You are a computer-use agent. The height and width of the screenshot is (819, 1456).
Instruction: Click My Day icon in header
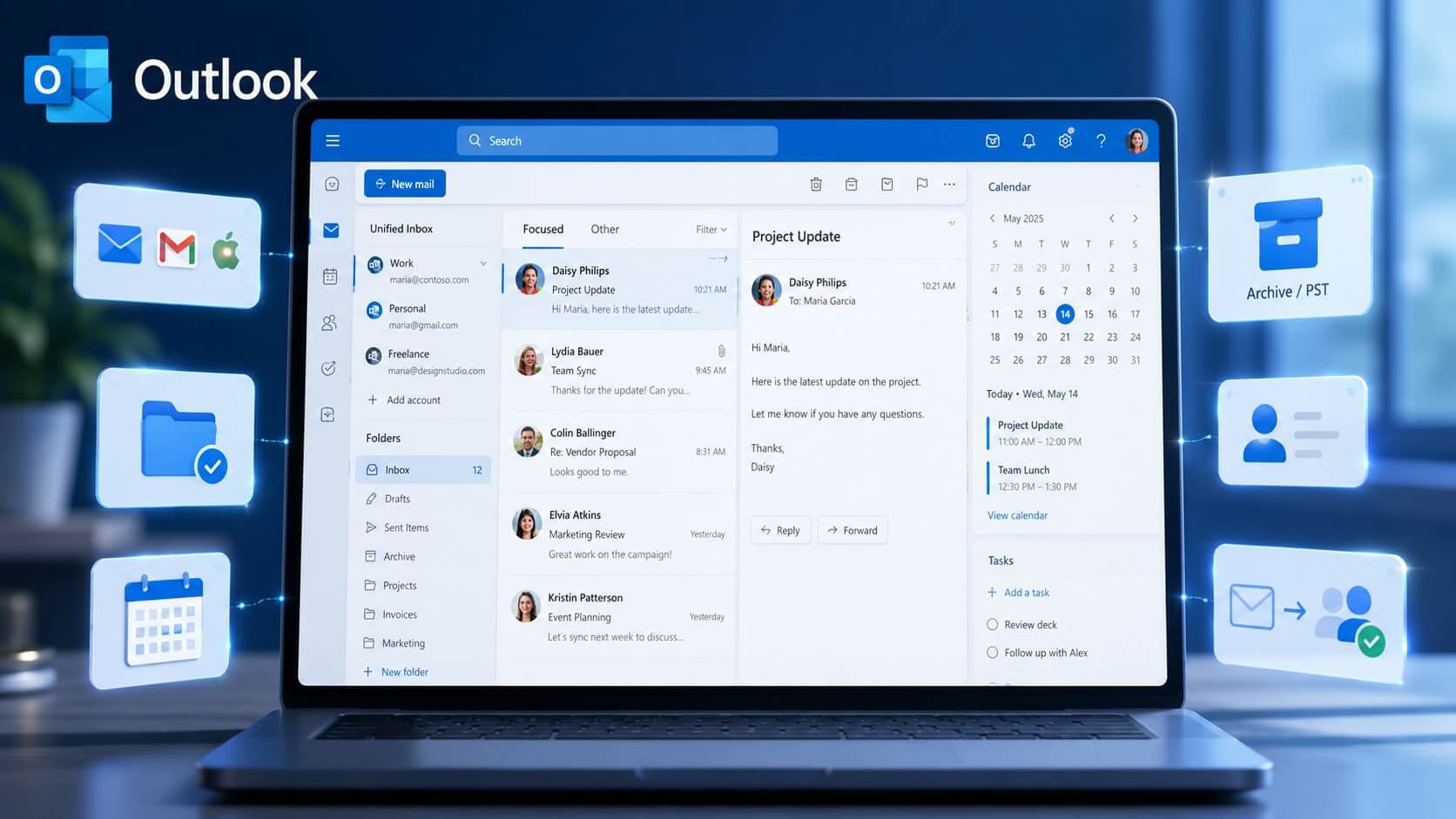[x=993, y=140]
